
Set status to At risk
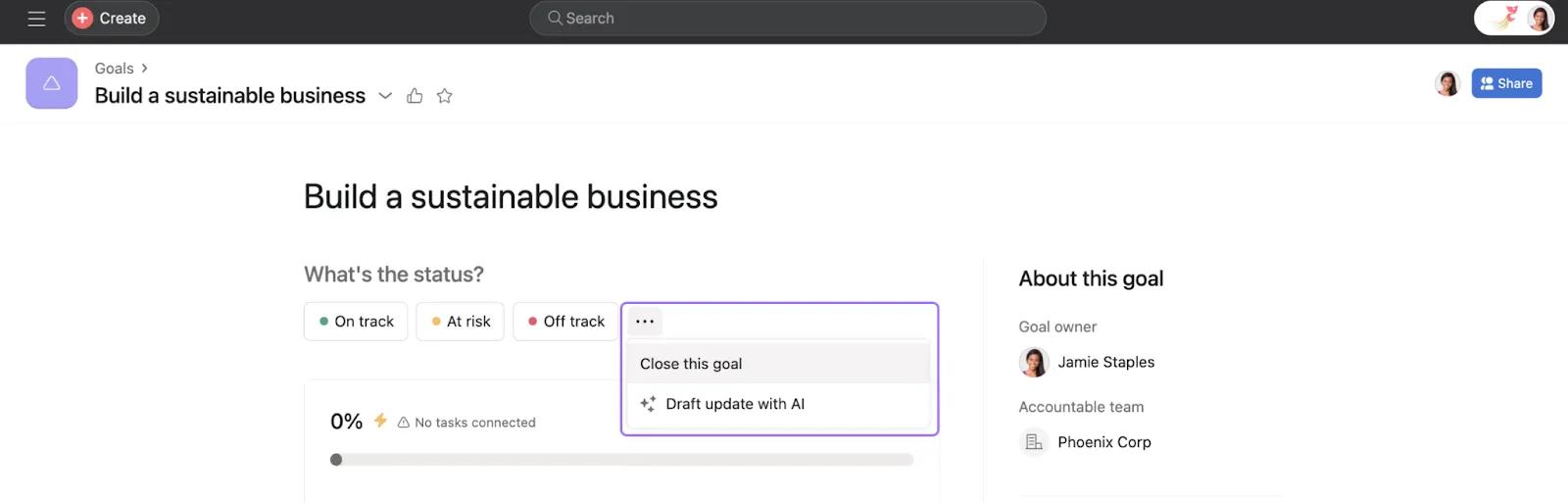click(x=461, y=322)
